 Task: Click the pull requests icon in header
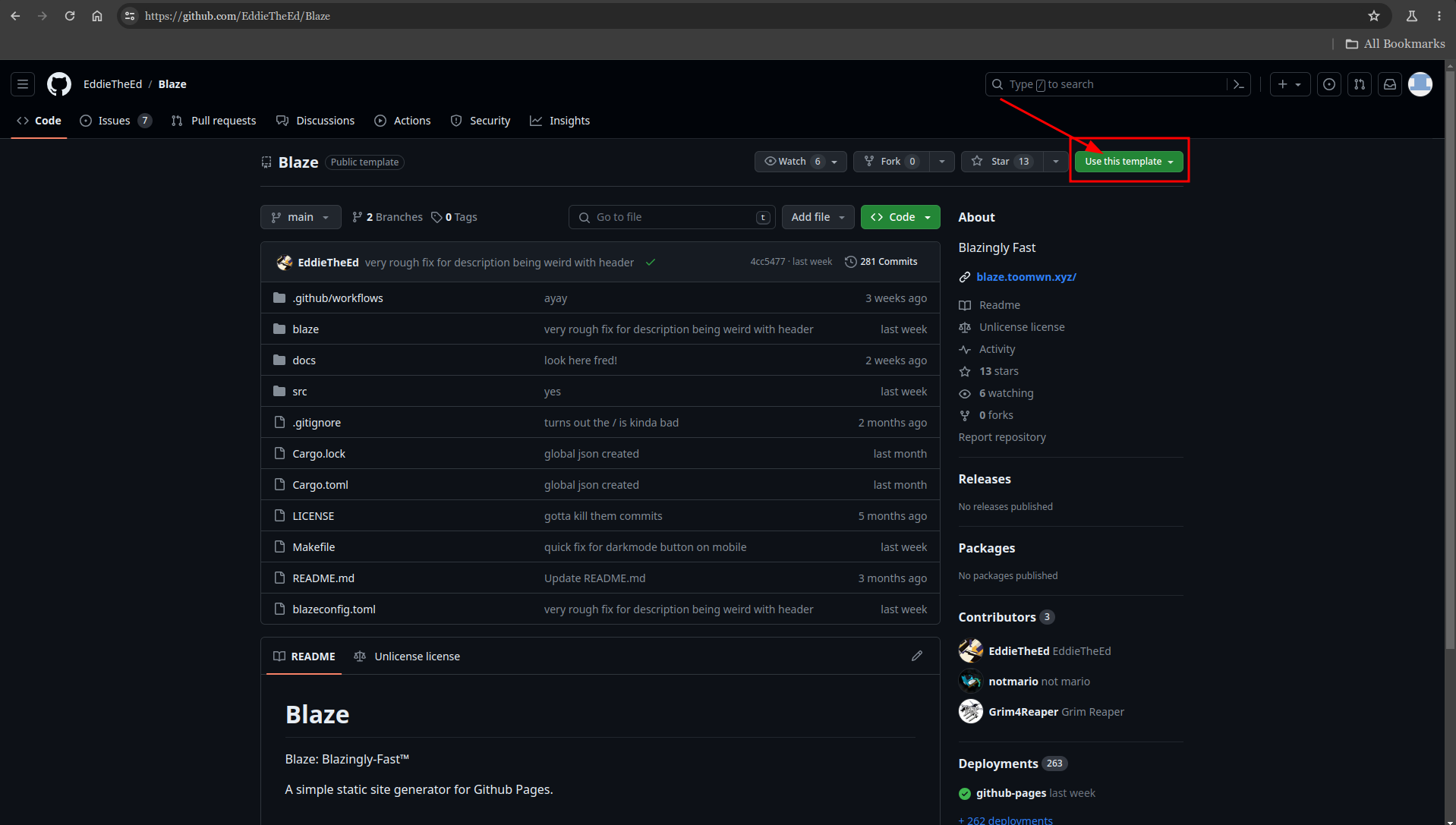coord(1359,84)
